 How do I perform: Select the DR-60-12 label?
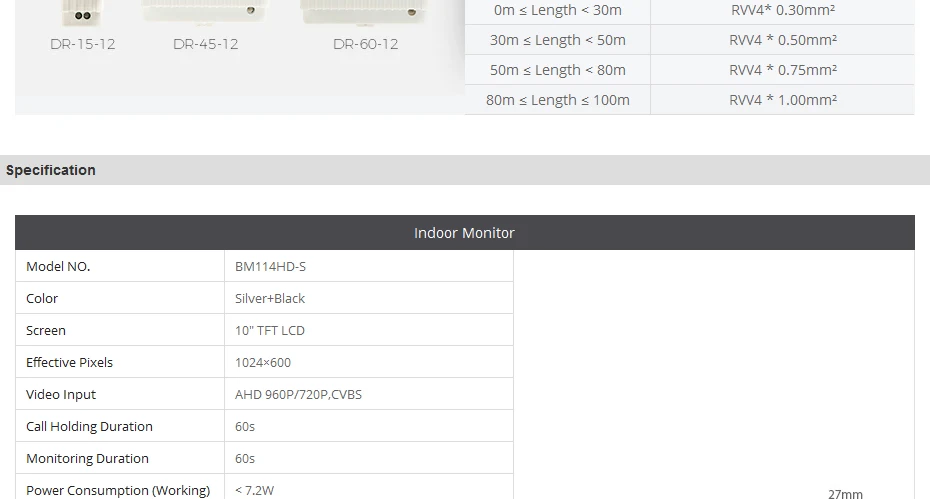(x=365, y=44)
